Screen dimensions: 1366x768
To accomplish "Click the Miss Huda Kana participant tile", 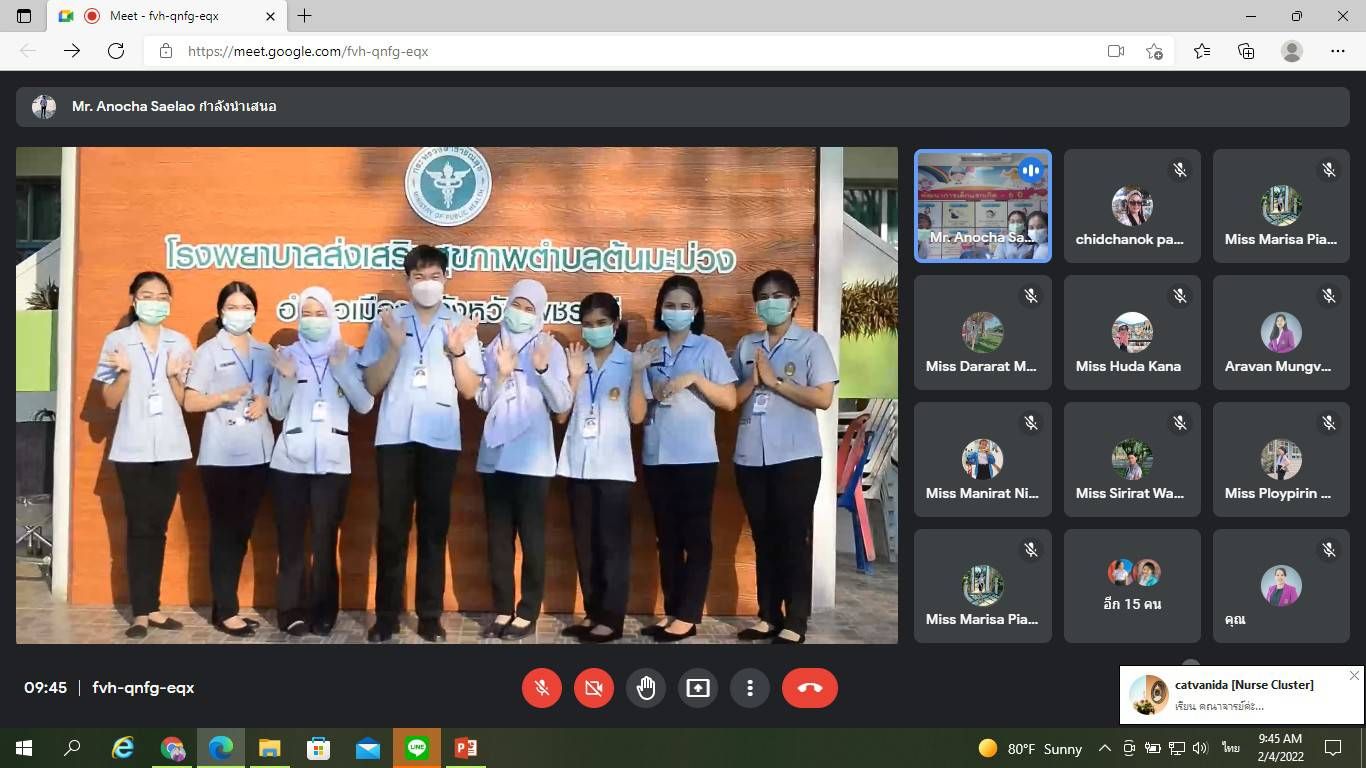I will pyautogui.click(x=1131, y=333).
